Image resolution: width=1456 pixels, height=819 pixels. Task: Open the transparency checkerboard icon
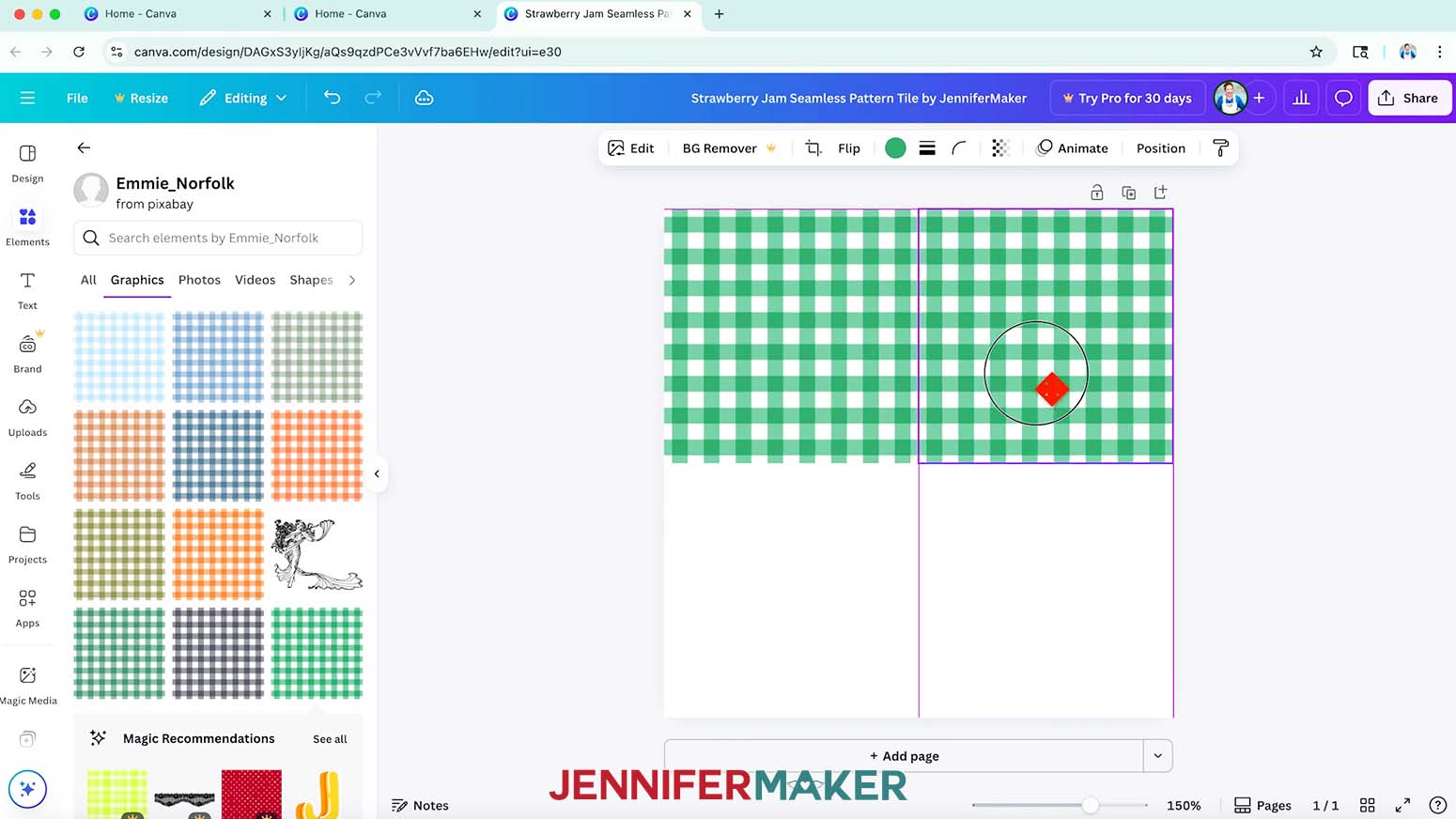tap(1000, 148)
